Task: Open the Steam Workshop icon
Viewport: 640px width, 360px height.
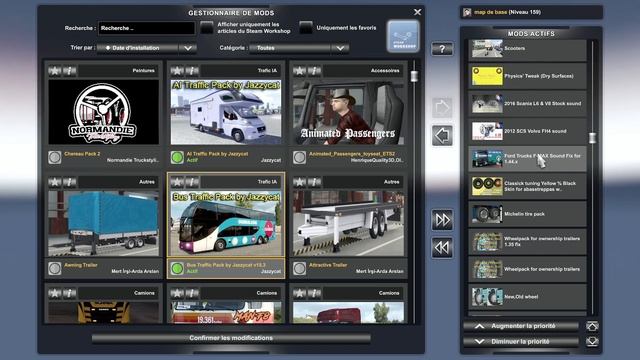Action: pyautogui.click(x=403, y=37)
